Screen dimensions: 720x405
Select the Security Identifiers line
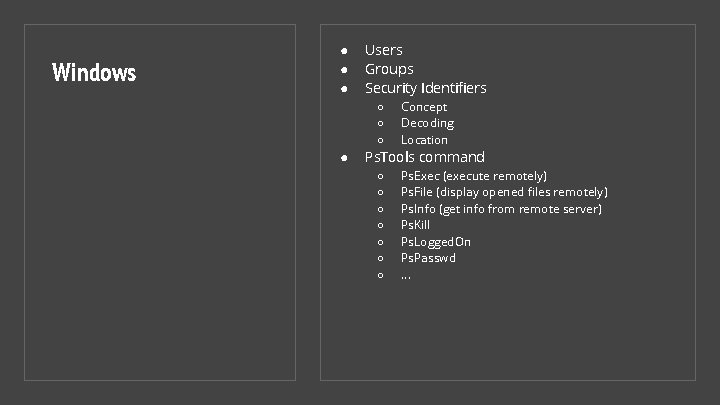(x=425, y=88)
